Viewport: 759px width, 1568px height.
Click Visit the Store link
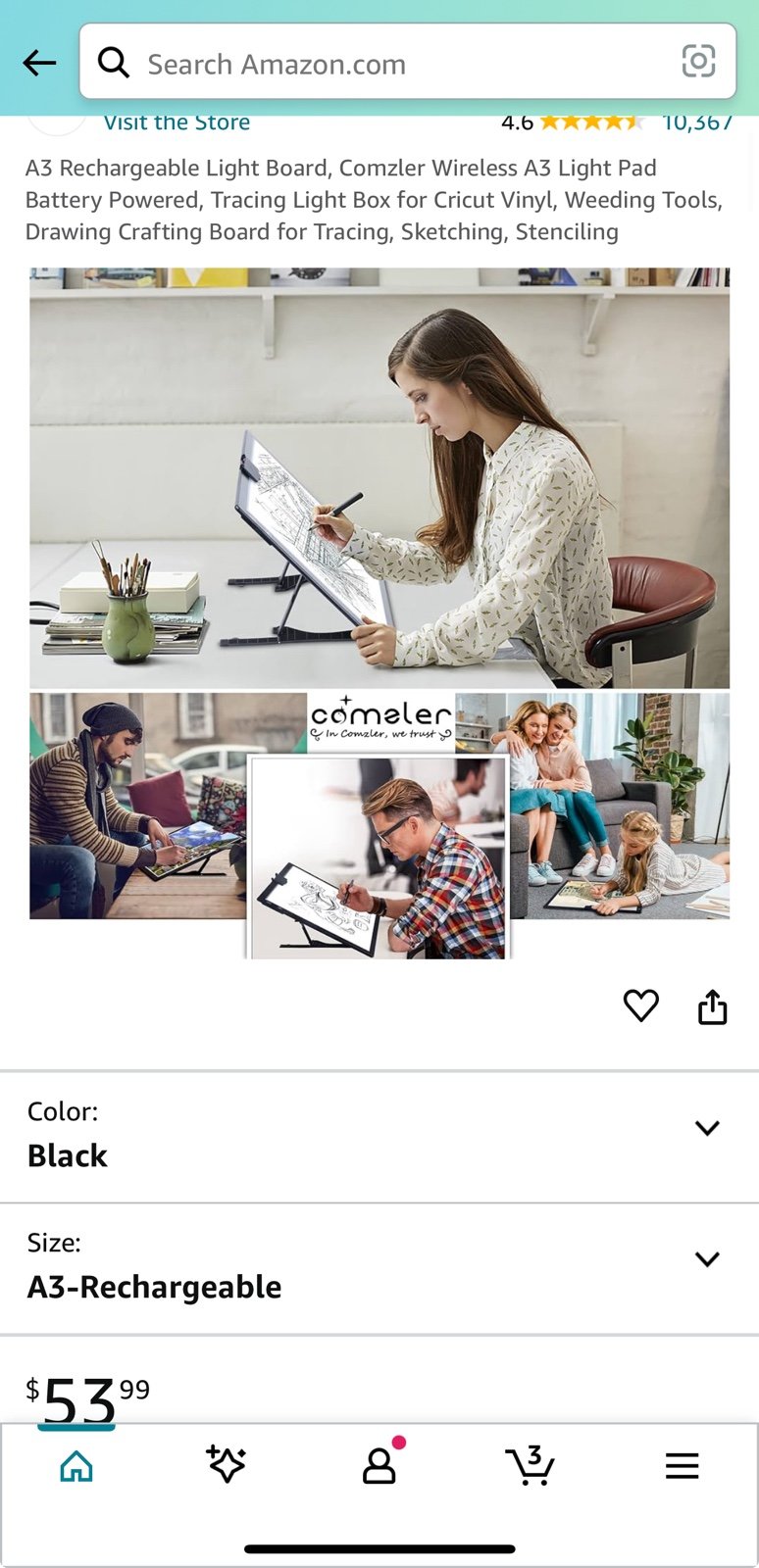point(177,122)
